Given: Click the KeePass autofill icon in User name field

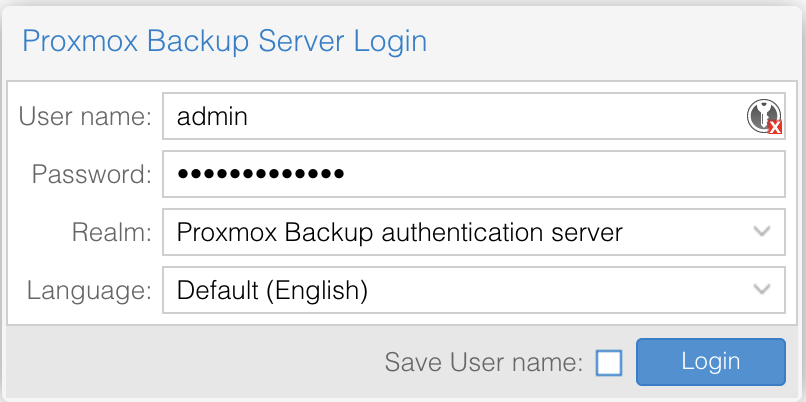Looking at the screenshot, I should pyautogui.click(x=764, y=117).
